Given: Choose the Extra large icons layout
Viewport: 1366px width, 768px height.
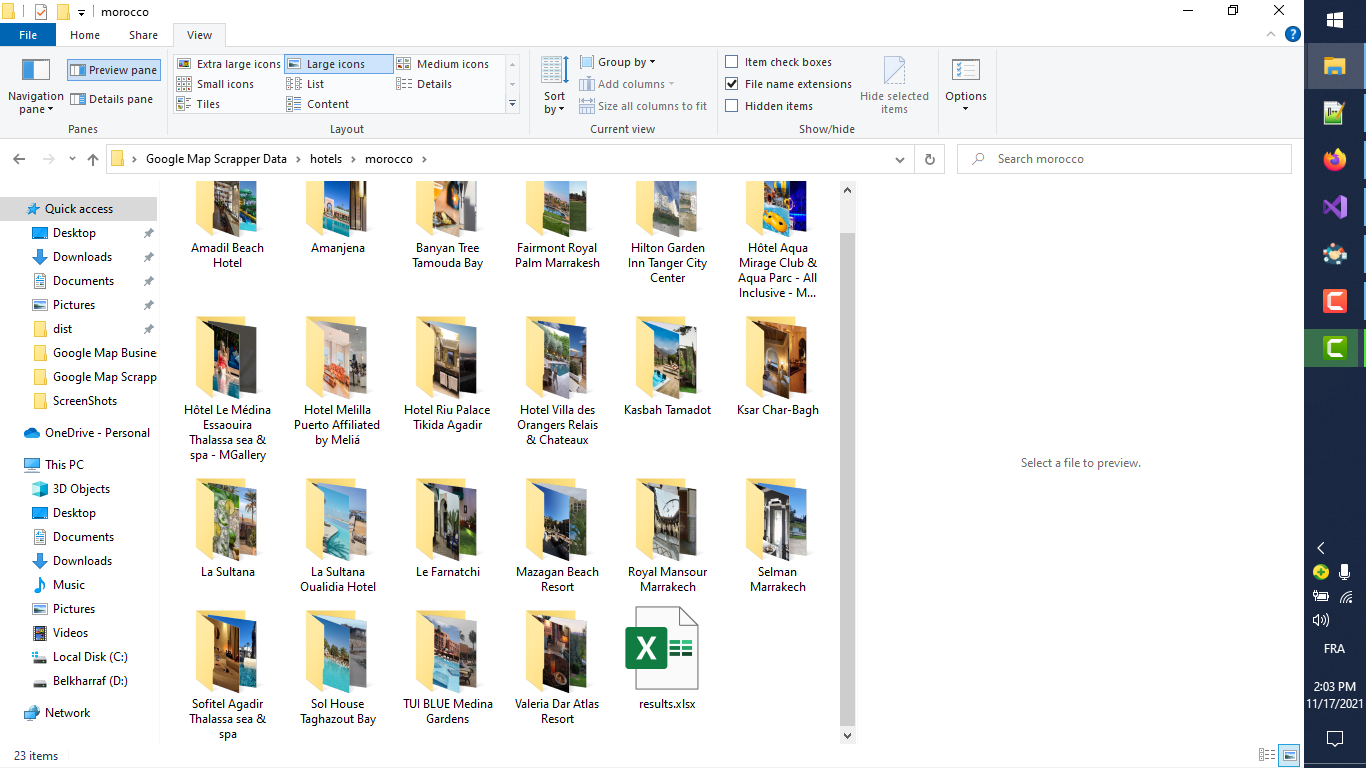Looking at the screenshot, I should click(229, 64).
